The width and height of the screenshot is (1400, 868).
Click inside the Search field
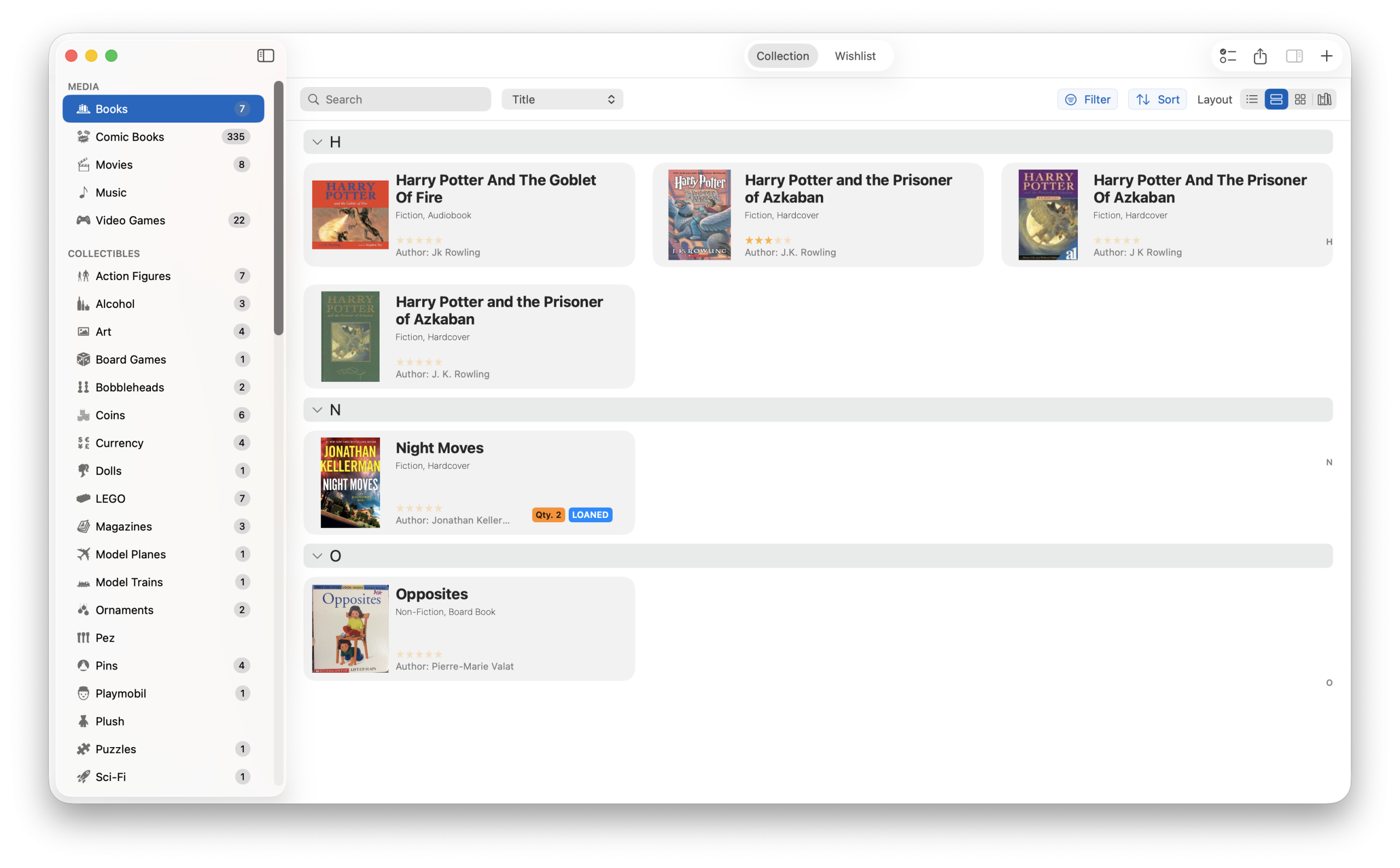coord(395,99)
